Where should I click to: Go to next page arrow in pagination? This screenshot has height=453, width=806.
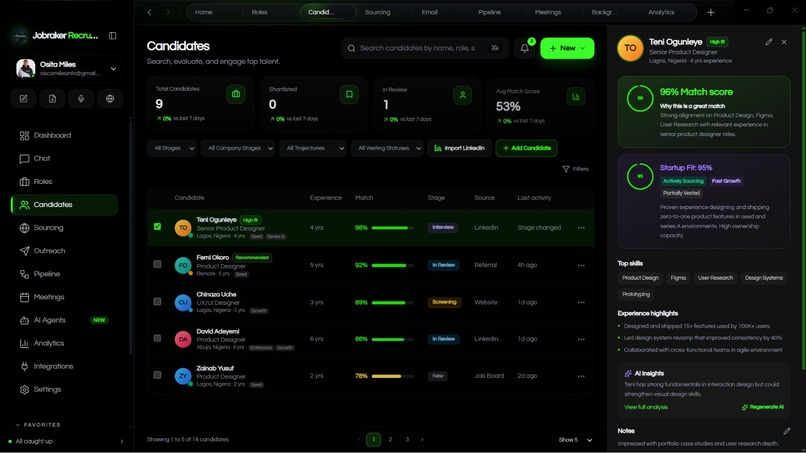[423, 440]
